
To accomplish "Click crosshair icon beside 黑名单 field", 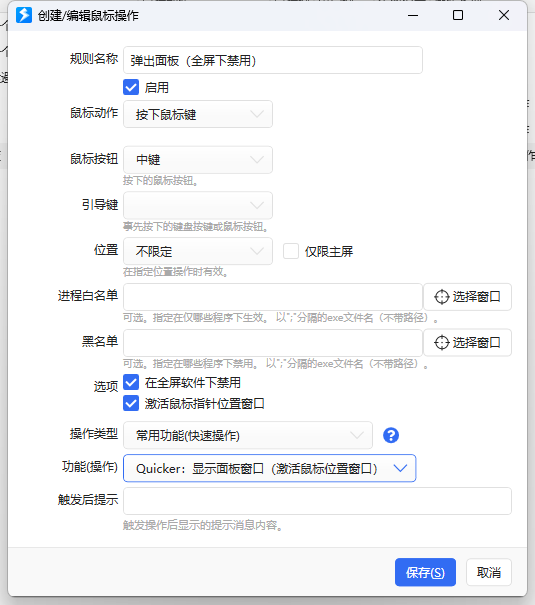I will (442, 343).
